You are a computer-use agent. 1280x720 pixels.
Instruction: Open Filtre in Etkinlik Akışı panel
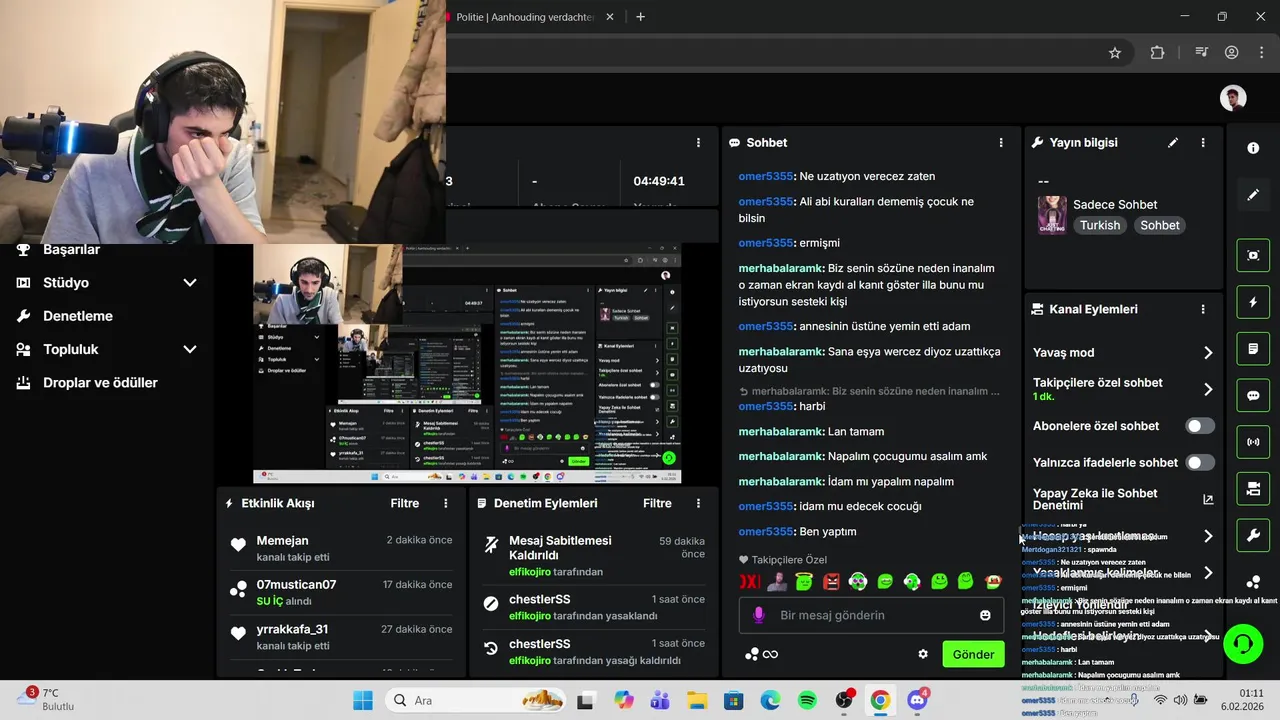[404, 504]
